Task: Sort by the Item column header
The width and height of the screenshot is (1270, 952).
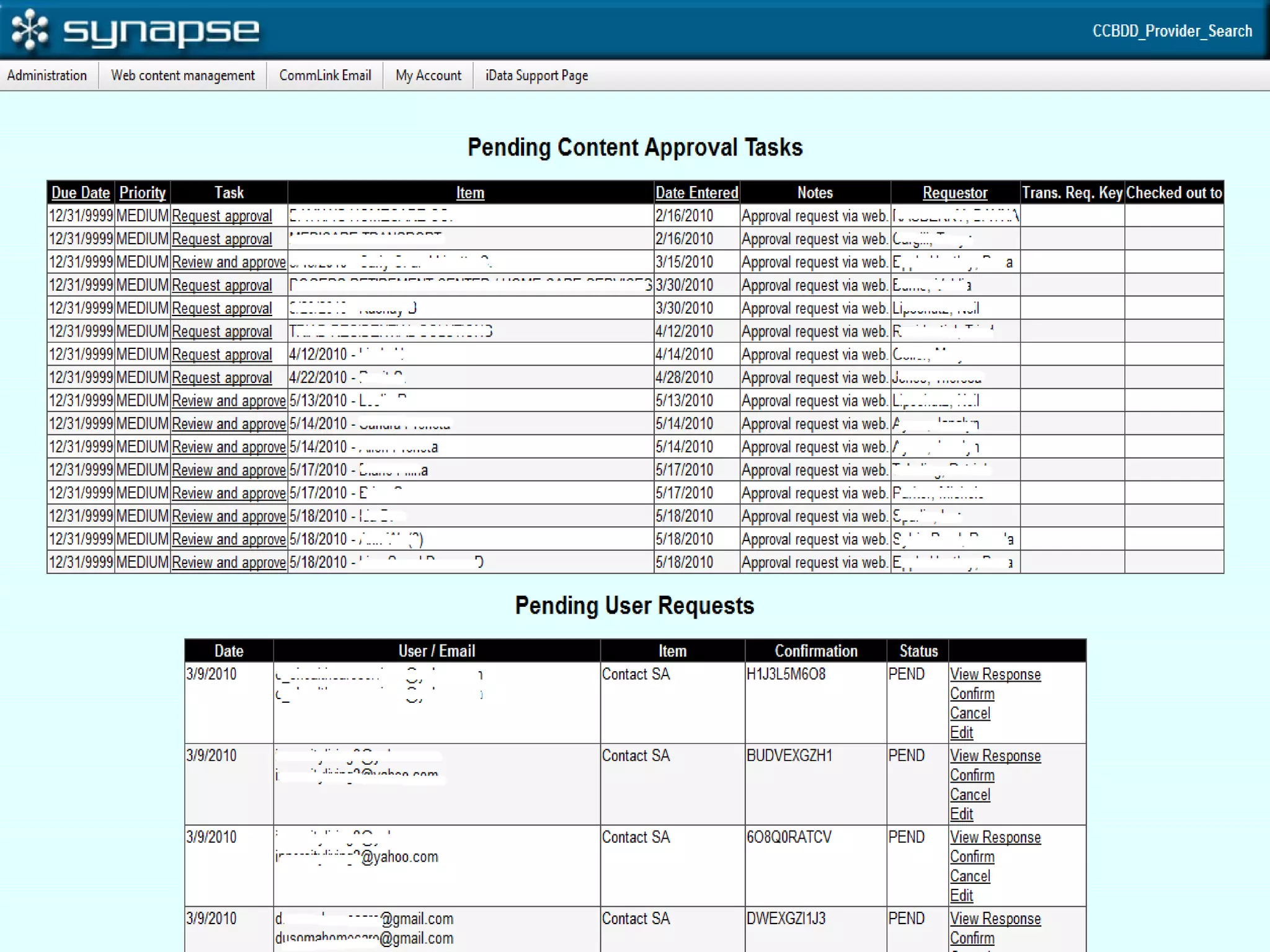Action: click(470, 193)
